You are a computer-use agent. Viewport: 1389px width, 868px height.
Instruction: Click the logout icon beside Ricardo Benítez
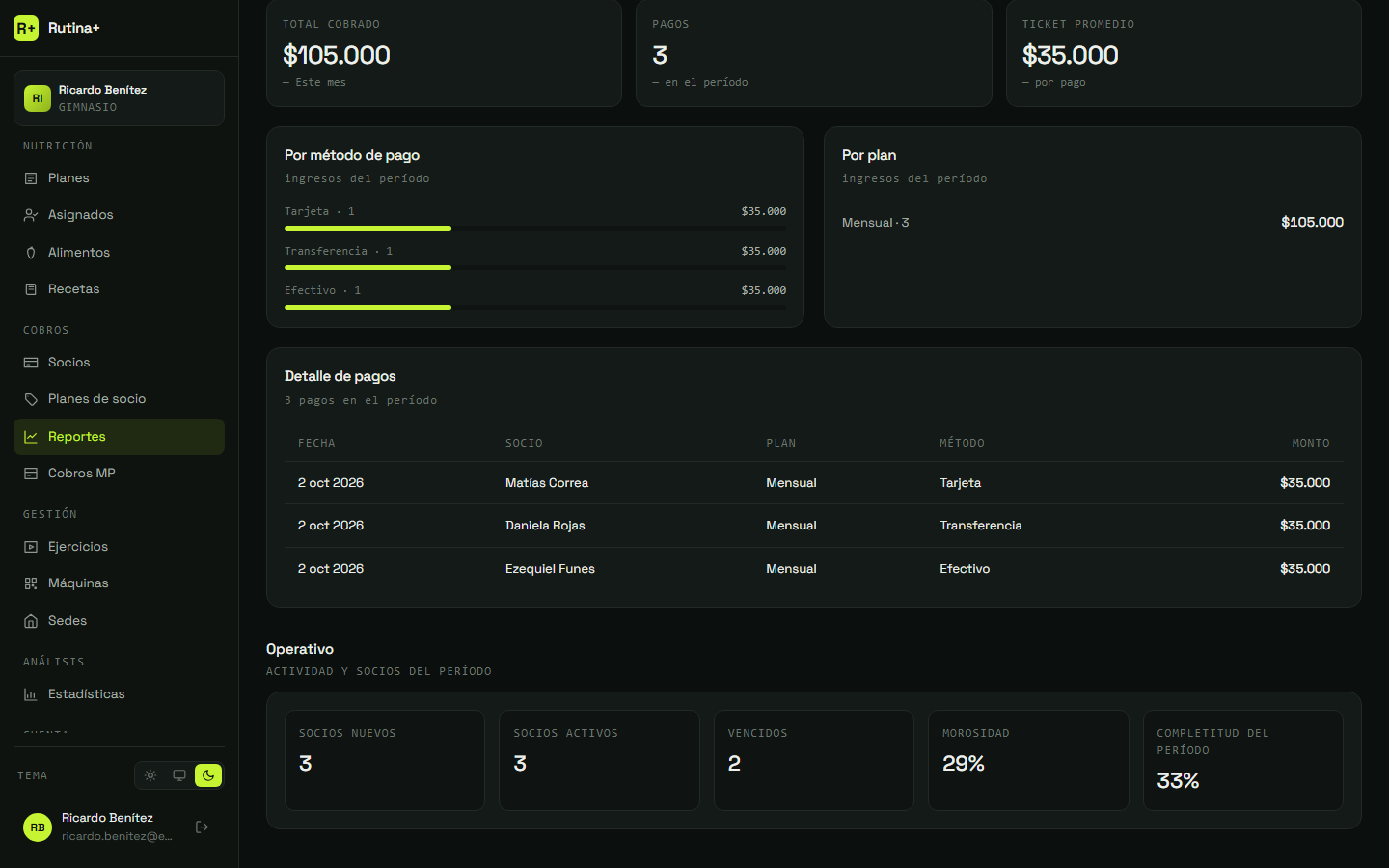[202, 827]
